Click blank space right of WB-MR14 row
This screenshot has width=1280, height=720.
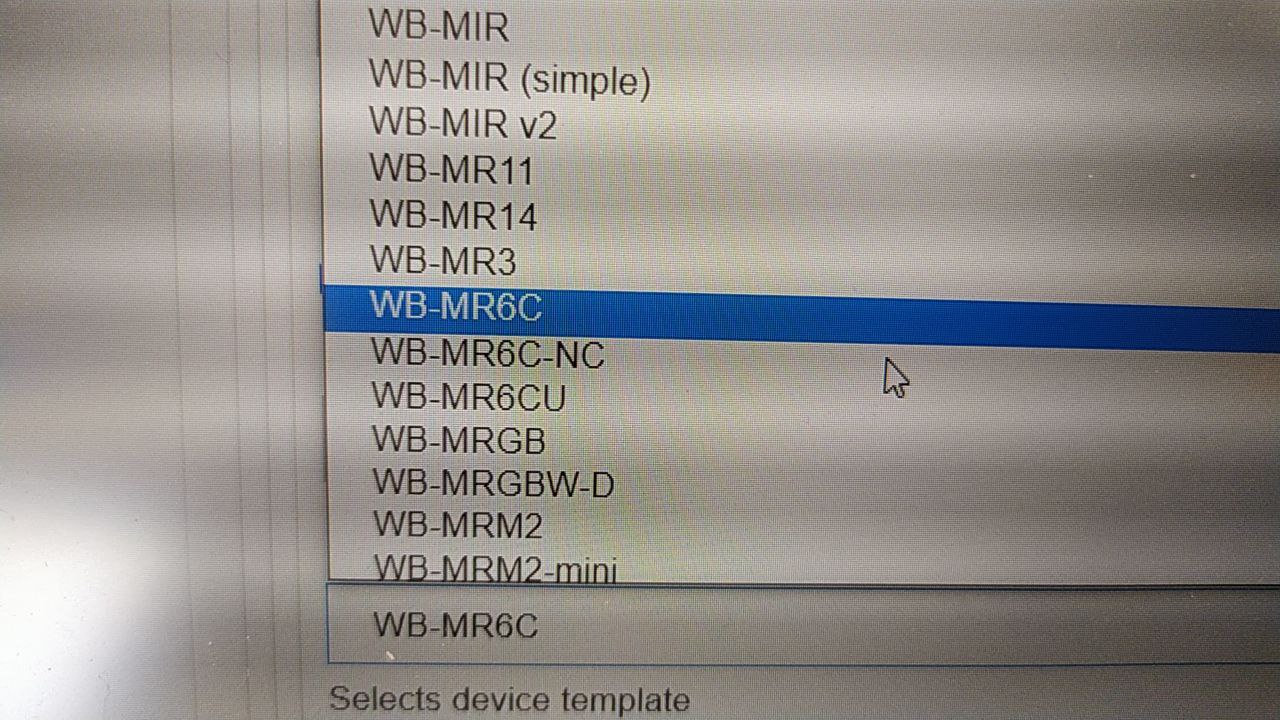tap(900, 215)
